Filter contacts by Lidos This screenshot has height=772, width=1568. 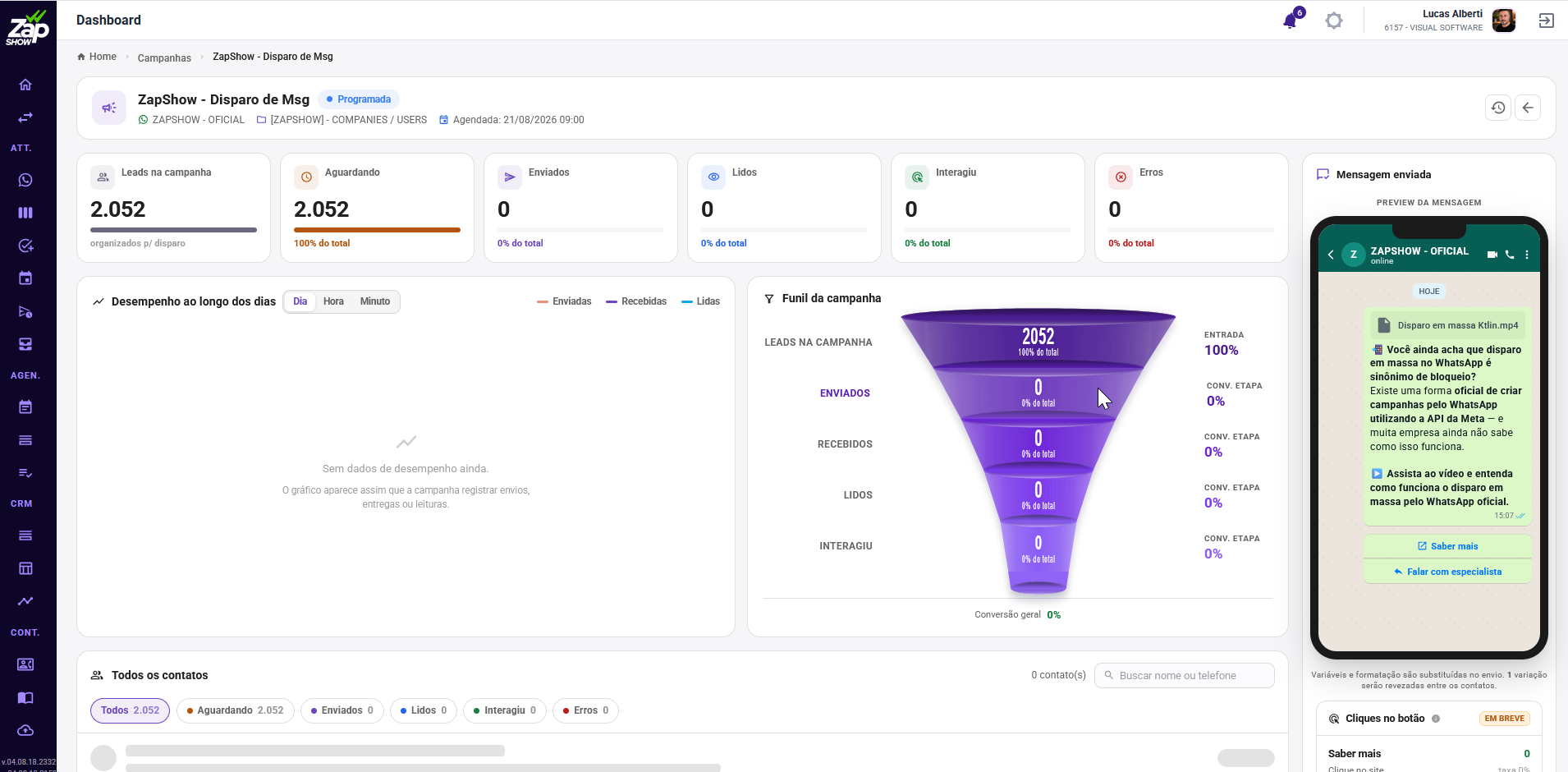(424, 710)
